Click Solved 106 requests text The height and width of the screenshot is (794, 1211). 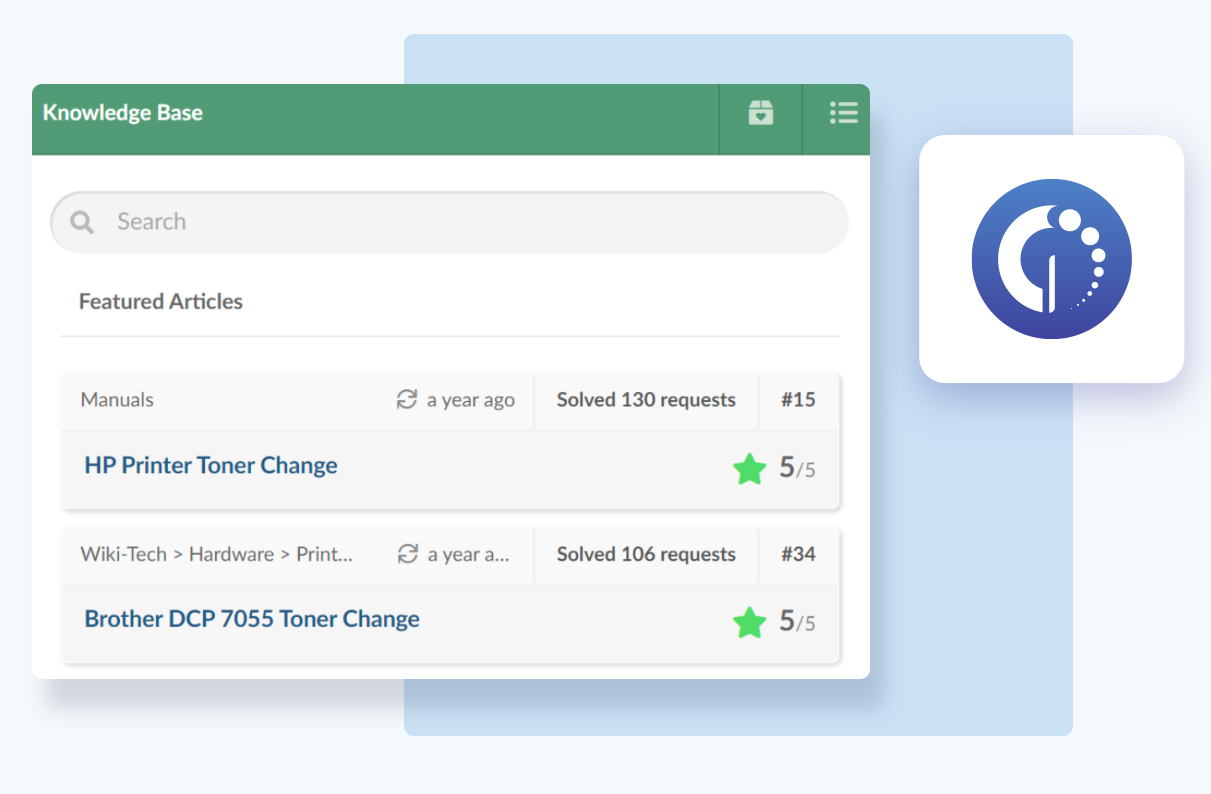[x=646, y=554]
